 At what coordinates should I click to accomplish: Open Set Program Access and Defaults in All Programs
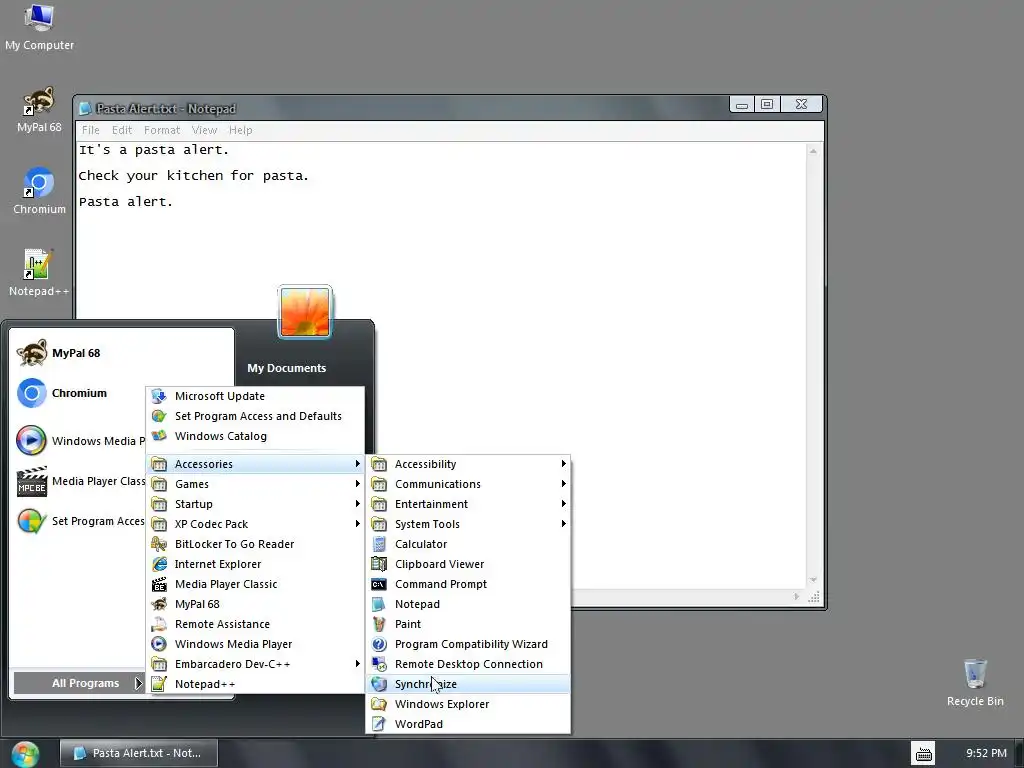point(255,416)
